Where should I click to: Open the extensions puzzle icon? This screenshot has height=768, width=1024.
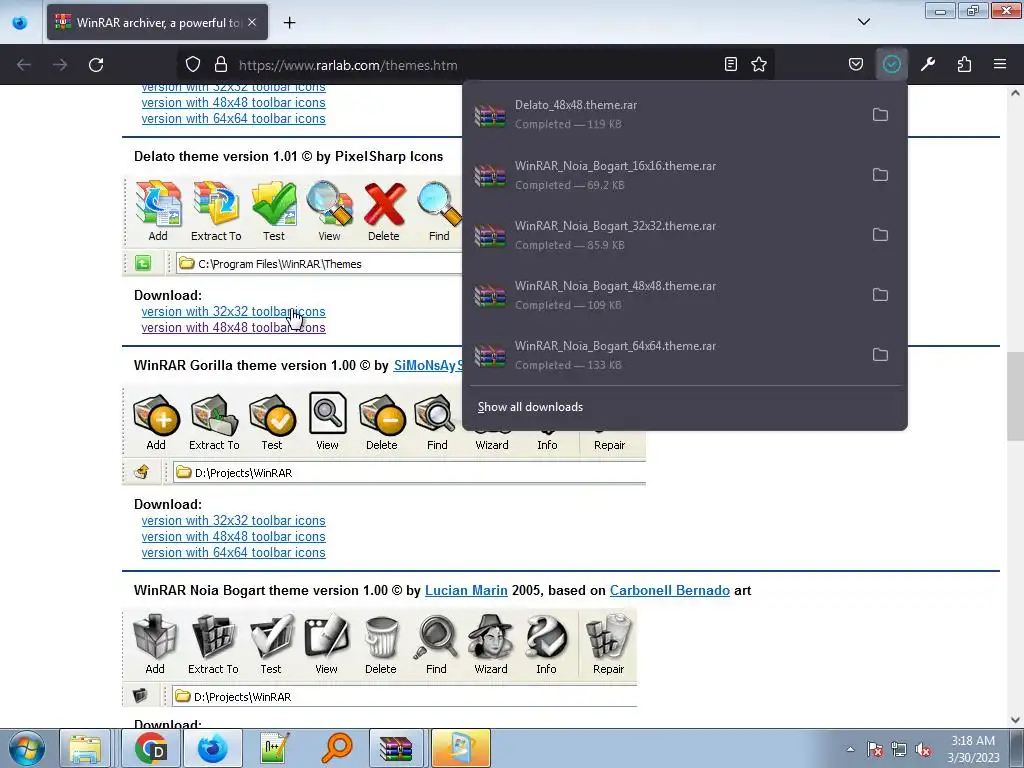(964, 65)
